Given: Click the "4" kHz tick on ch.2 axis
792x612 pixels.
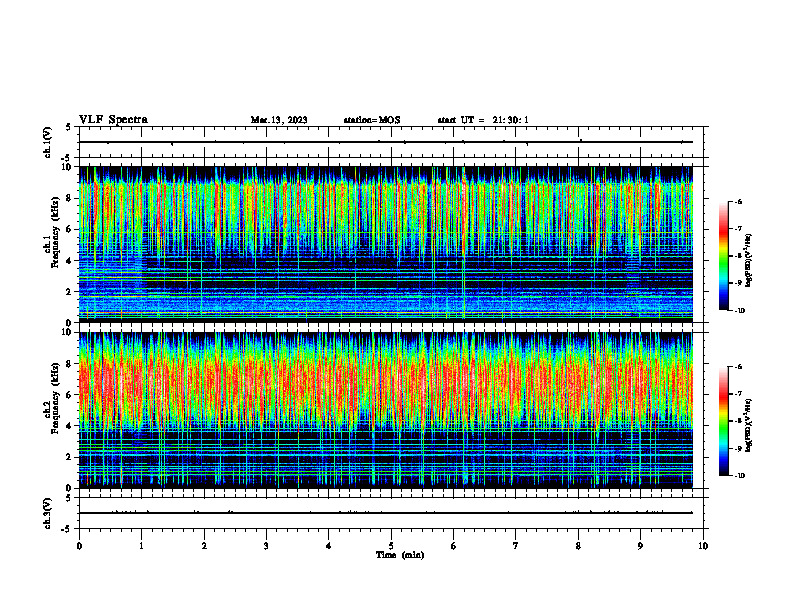Looking at the screenshot, I should click(x=69, y=426).
